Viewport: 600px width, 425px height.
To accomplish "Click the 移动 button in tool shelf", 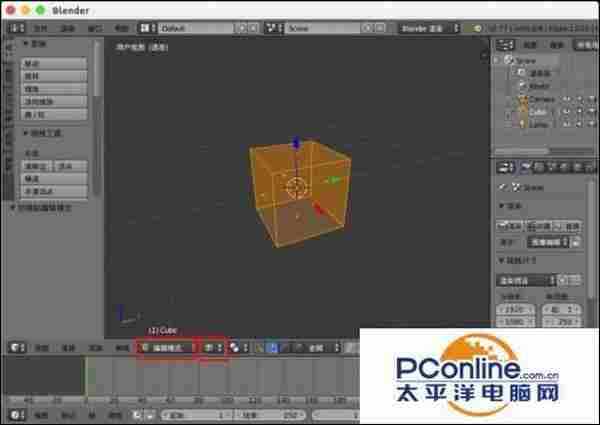I will pos(54,63).
